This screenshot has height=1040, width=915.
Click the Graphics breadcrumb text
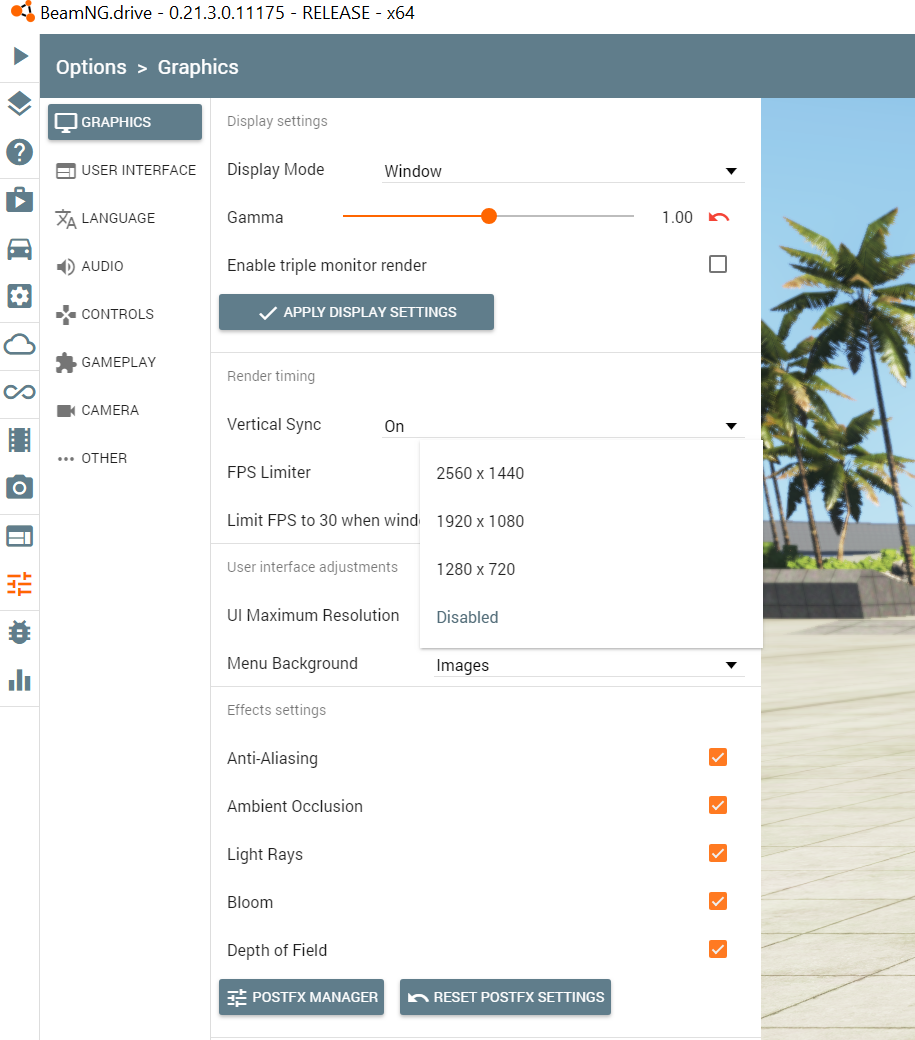pos(198,67)
